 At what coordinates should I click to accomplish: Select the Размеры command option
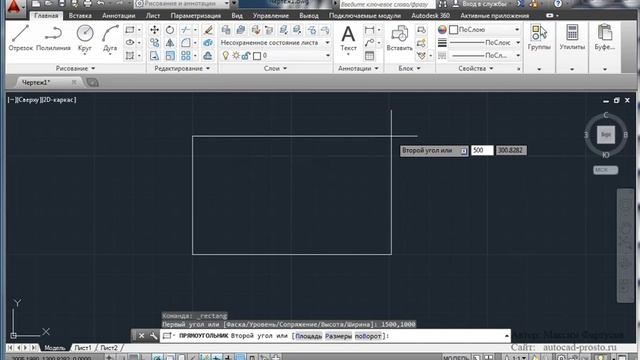[x=338, y=336]
